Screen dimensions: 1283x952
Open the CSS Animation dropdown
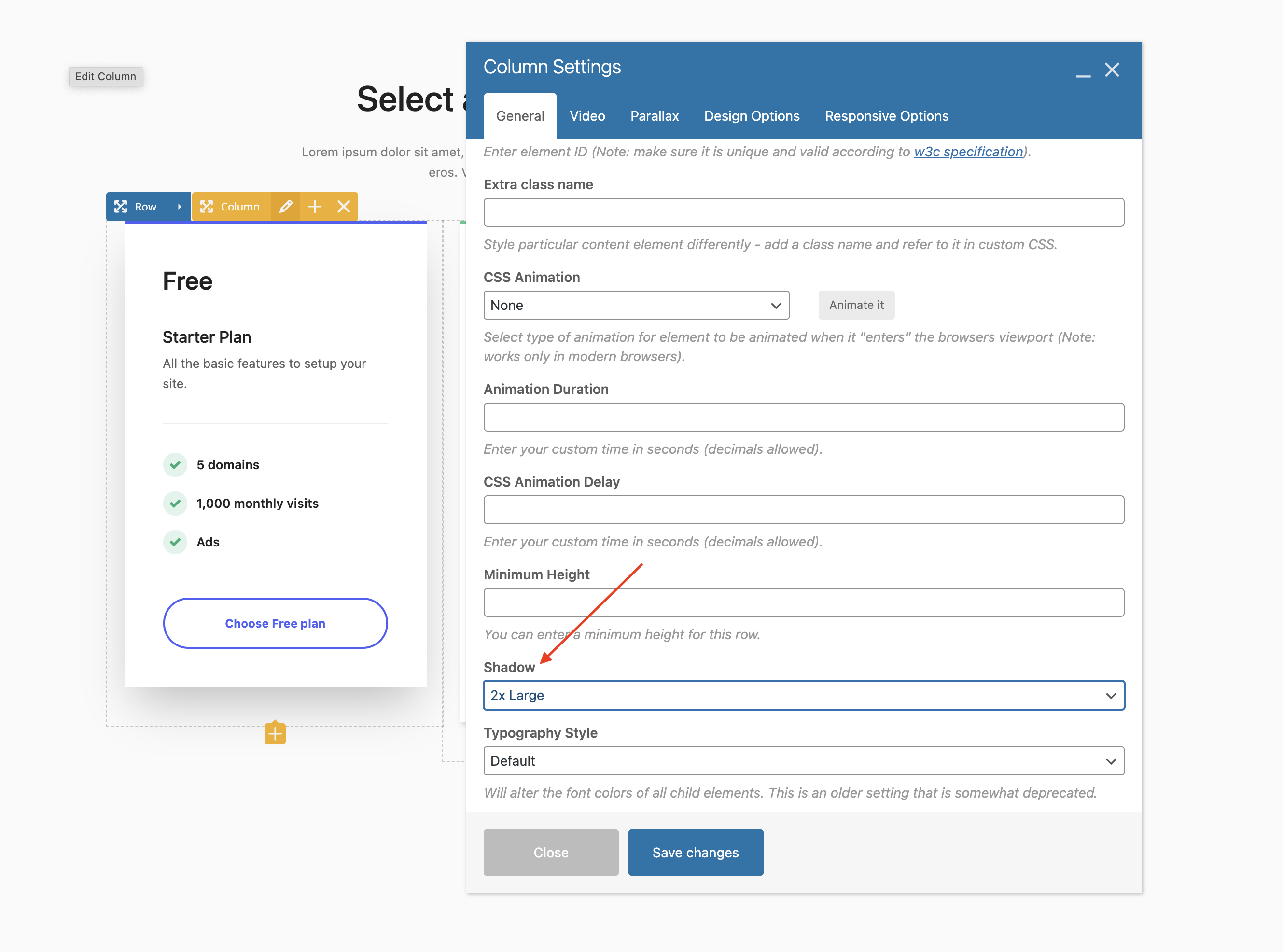[x=636, y=305]
